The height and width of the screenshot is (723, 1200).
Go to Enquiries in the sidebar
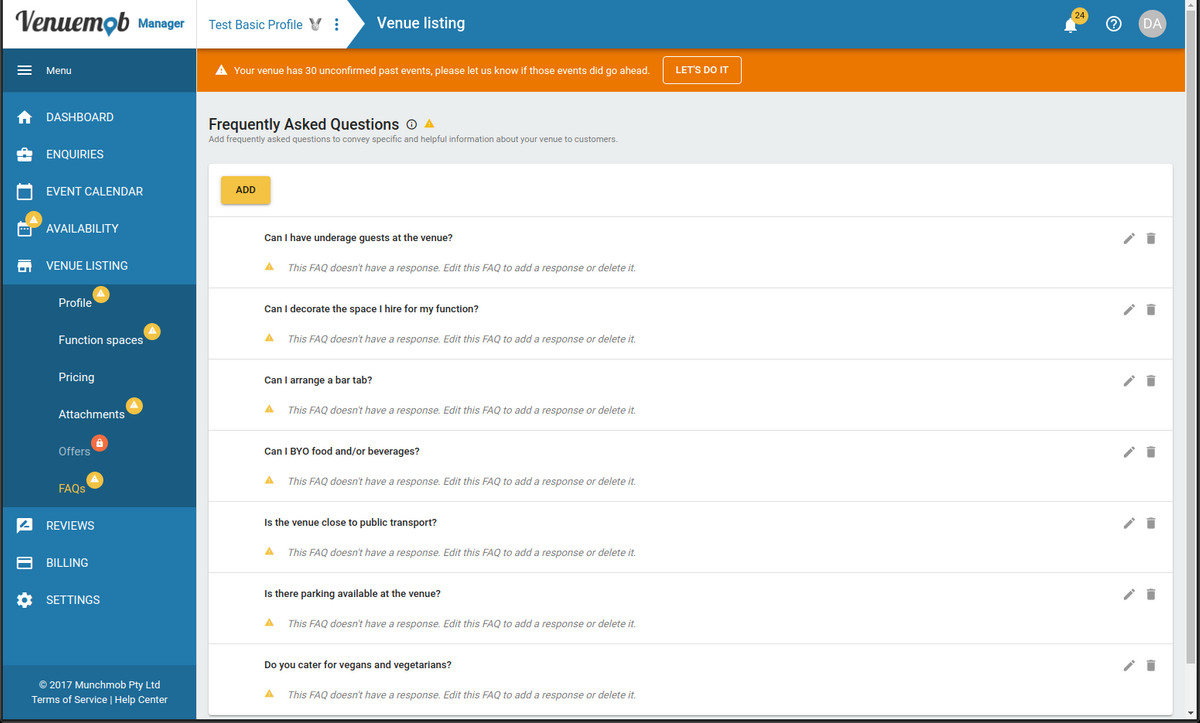tap(74, 155)
